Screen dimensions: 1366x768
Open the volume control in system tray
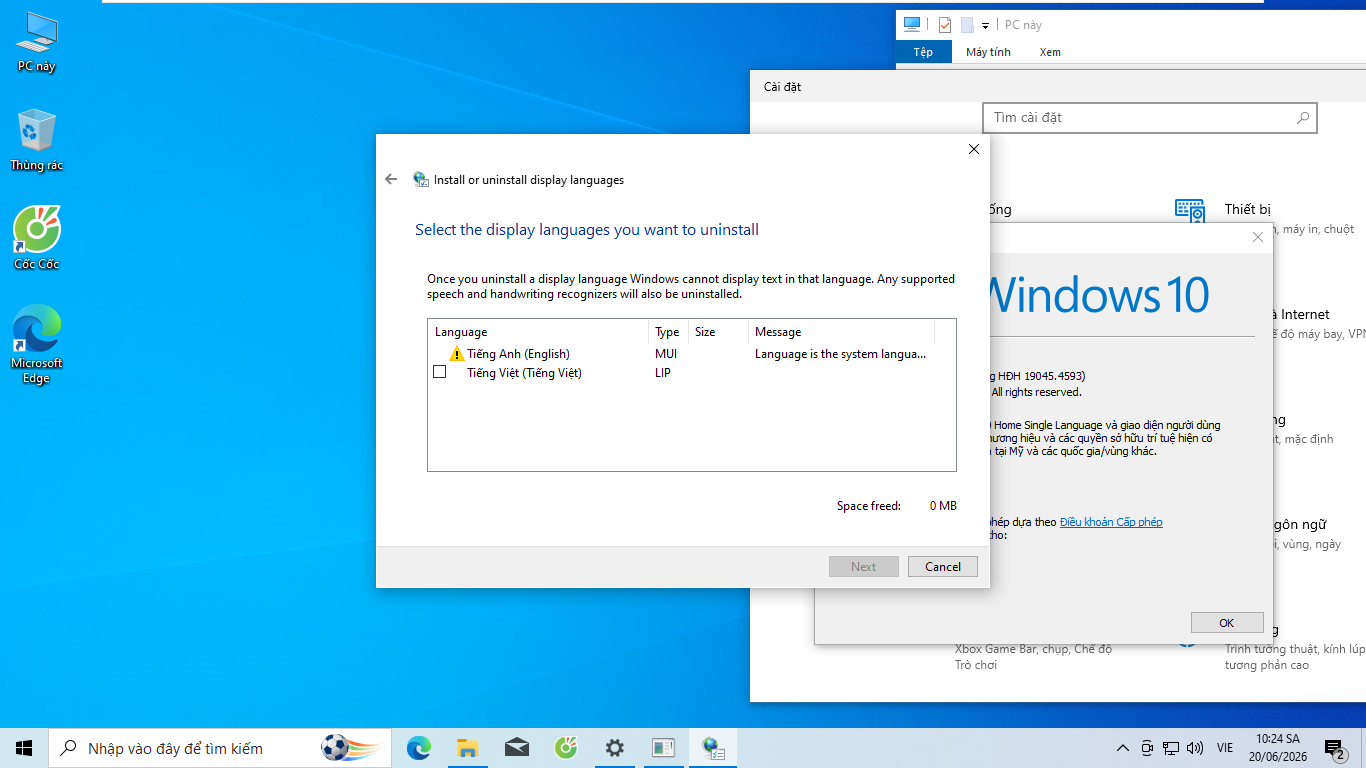click(x=1194, y=748)
